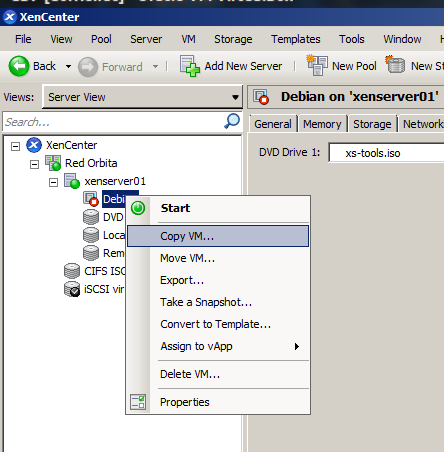This screenshot has height=452, width=444.
Task: Open the Pool menu
Action: pos(101,39)
